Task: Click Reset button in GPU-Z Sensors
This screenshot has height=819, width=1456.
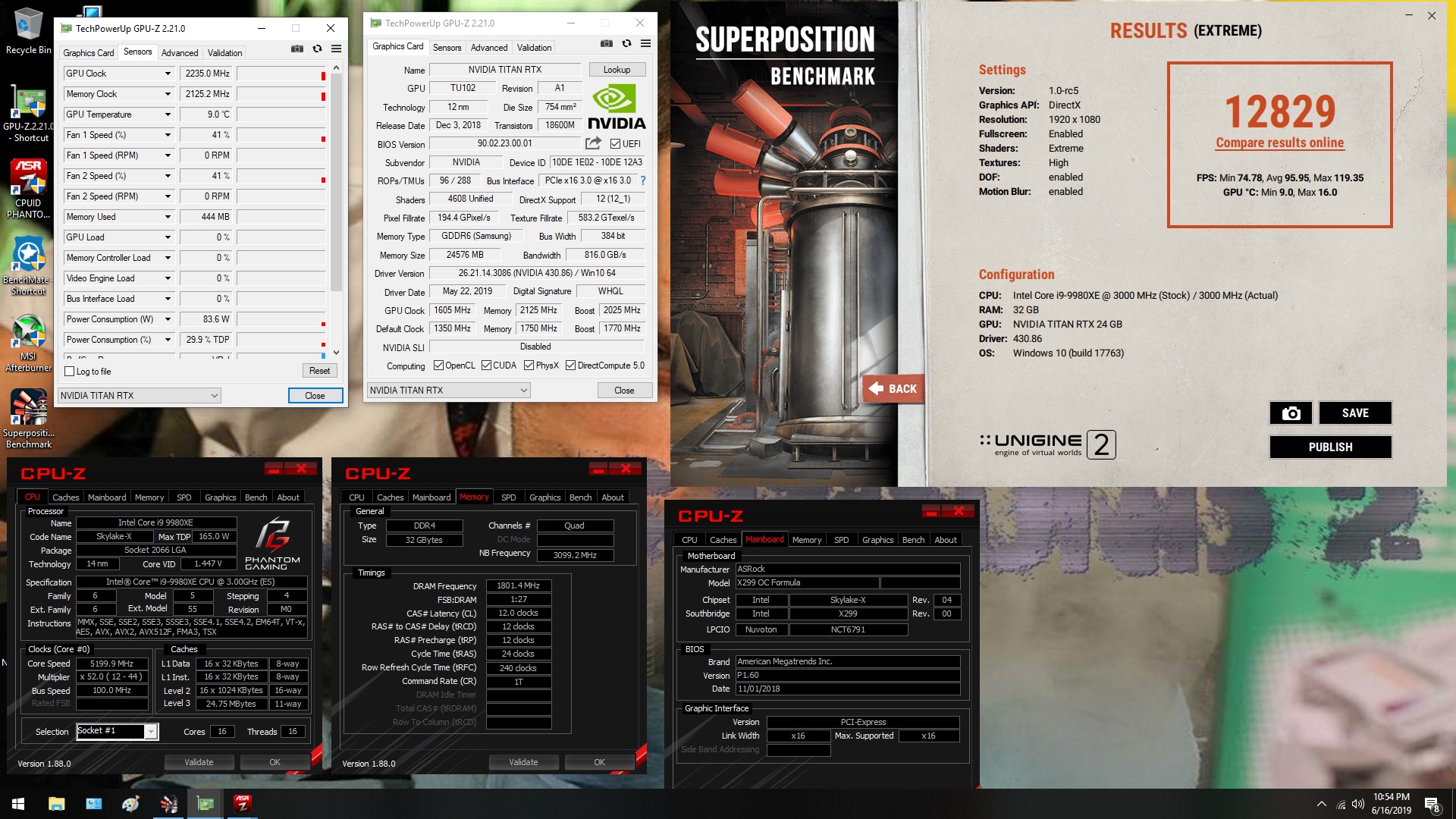Action: 319,371
